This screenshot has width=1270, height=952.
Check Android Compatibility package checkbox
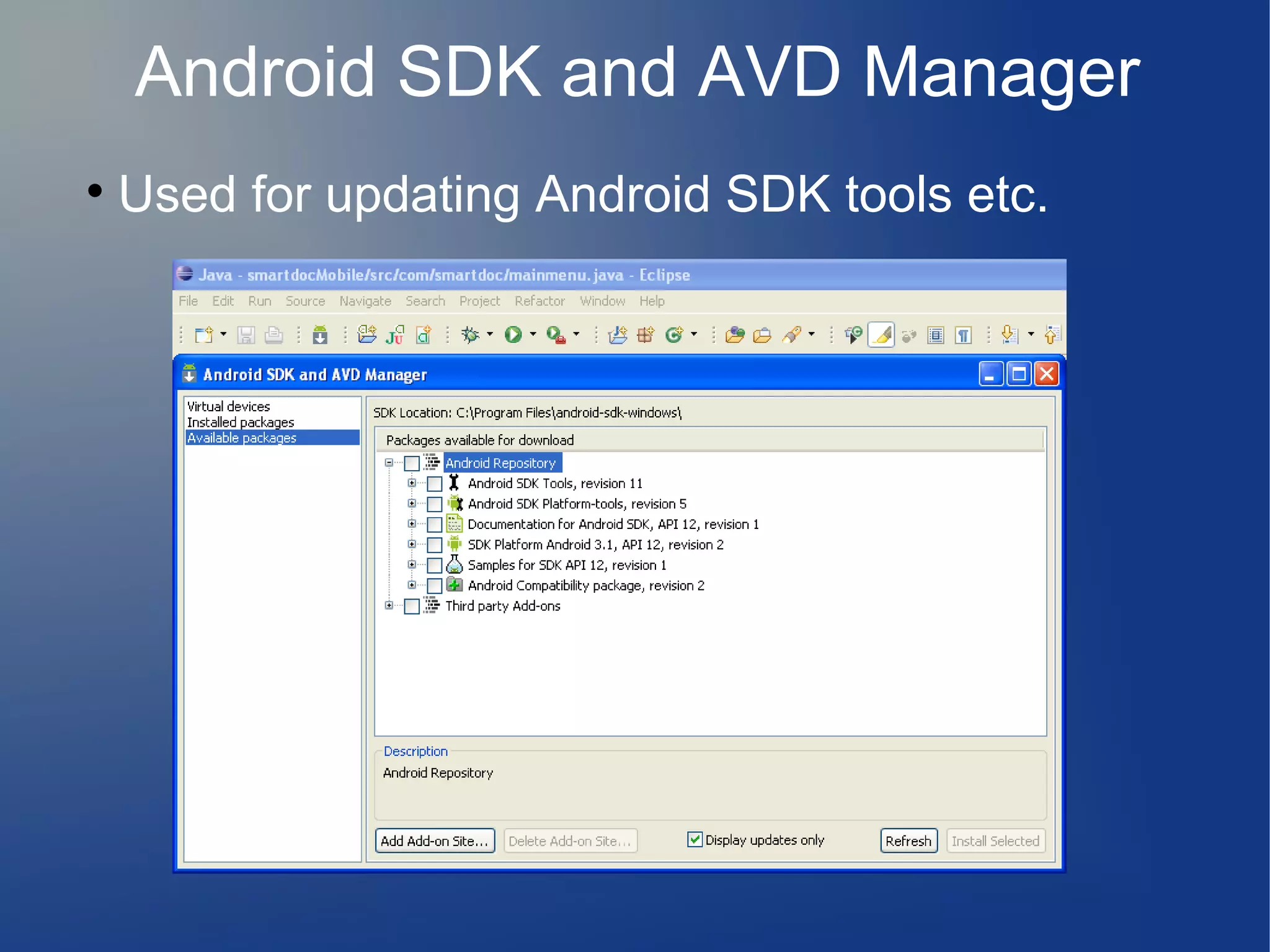435,586
